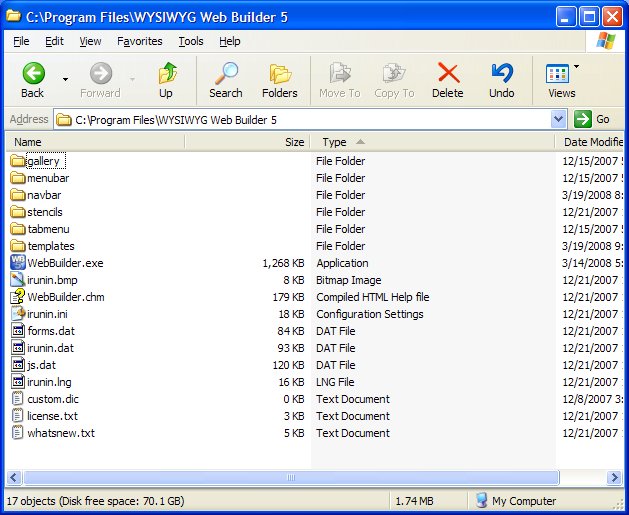This screenshot has height=515, width=629.
Task: Select the irunin.lng file icon
Action: point(18,382)
